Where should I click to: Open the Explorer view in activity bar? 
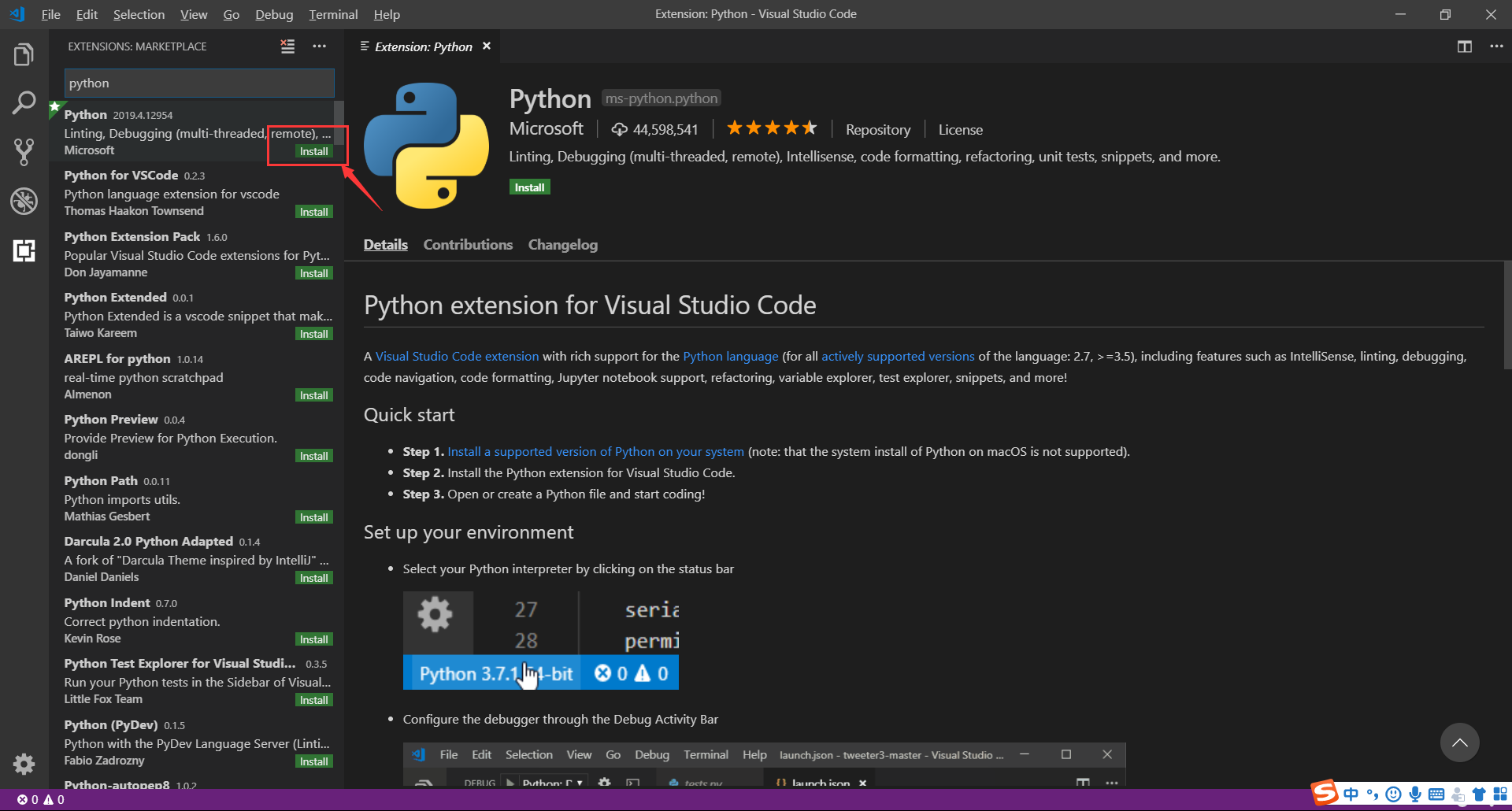click(x=24, y=55)
